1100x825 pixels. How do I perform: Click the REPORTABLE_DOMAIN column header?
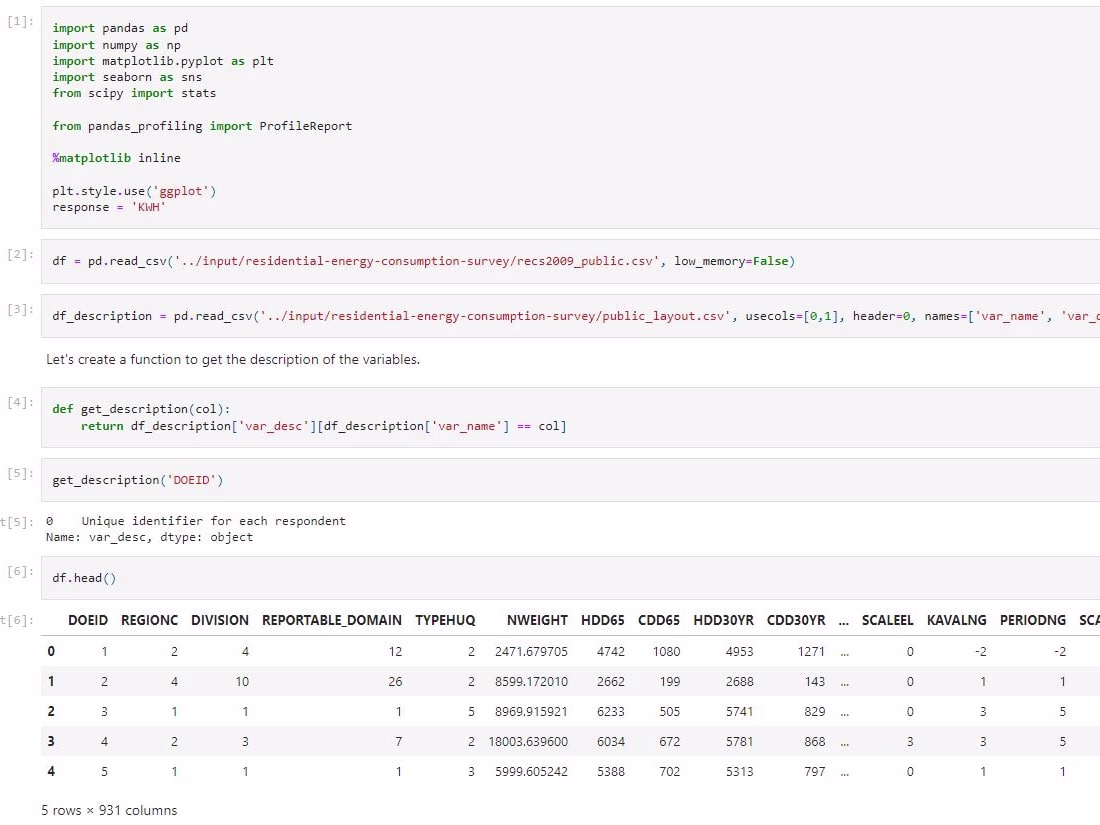coord(332,620)
